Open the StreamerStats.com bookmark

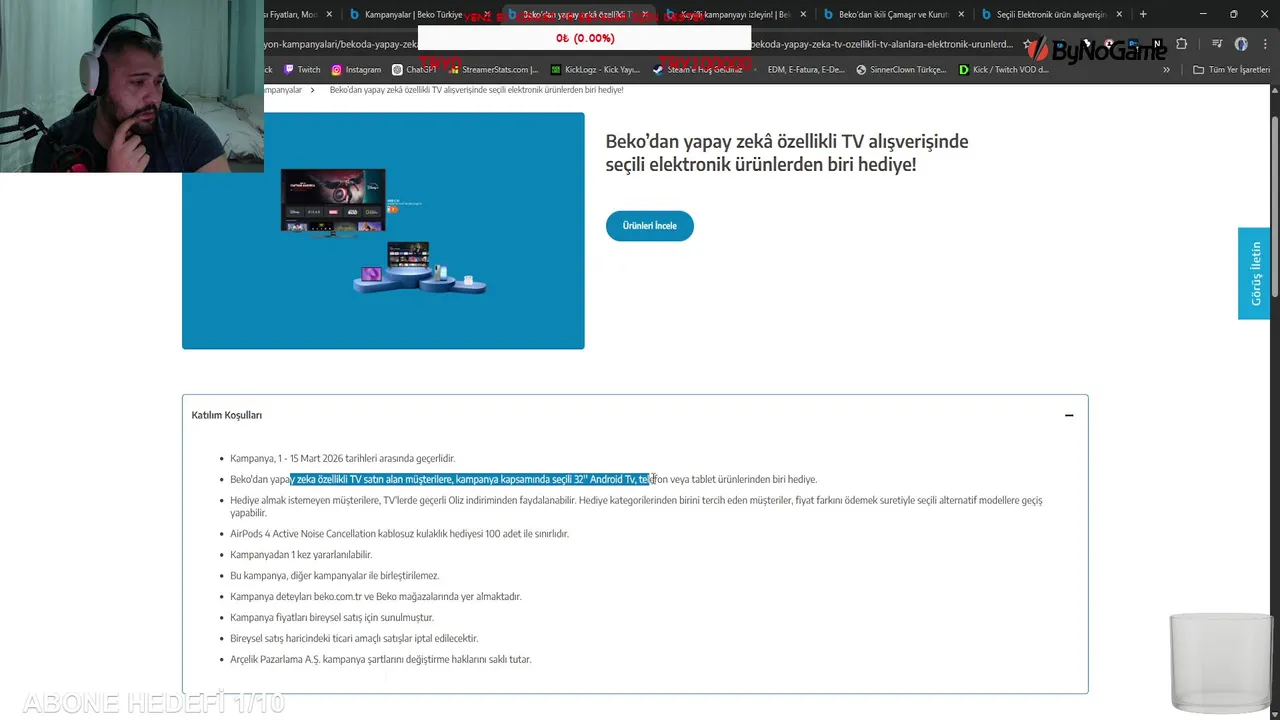tap(493, 69)
